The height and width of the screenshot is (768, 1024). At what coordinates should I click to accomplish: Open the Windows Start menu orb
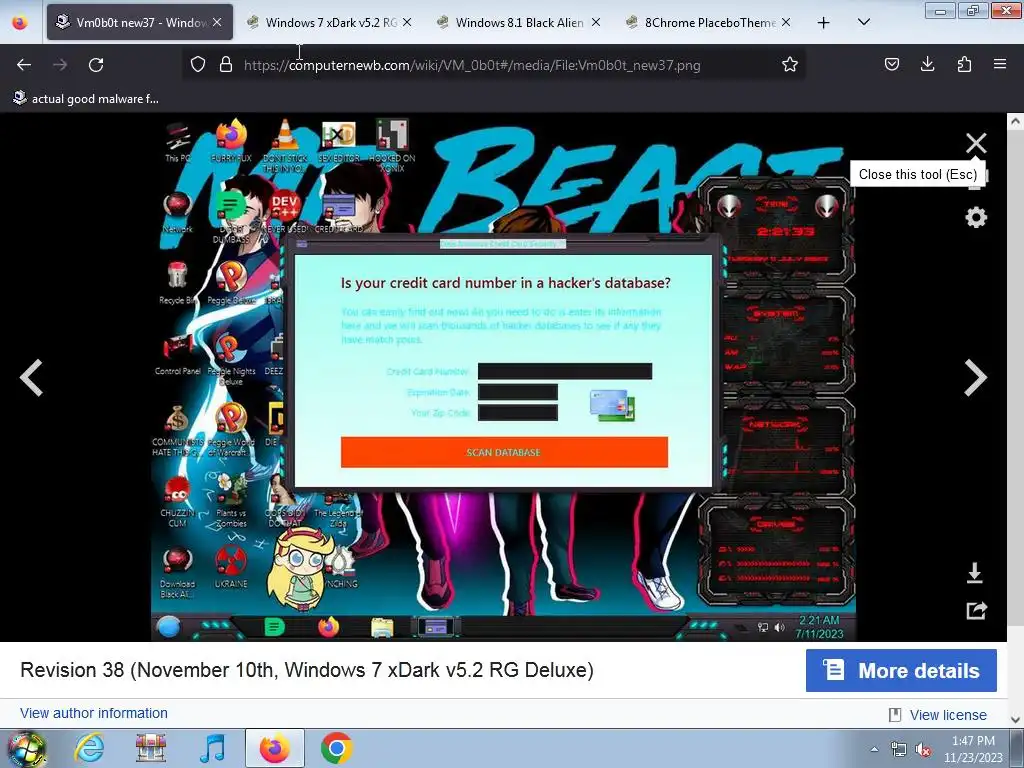(26, 748)
